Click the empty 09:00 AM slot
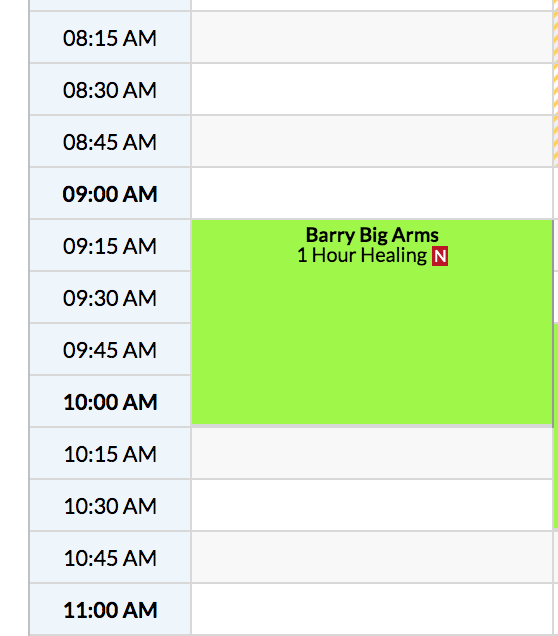The height and width of the screenshot is (636, 558). coord(372,193)
